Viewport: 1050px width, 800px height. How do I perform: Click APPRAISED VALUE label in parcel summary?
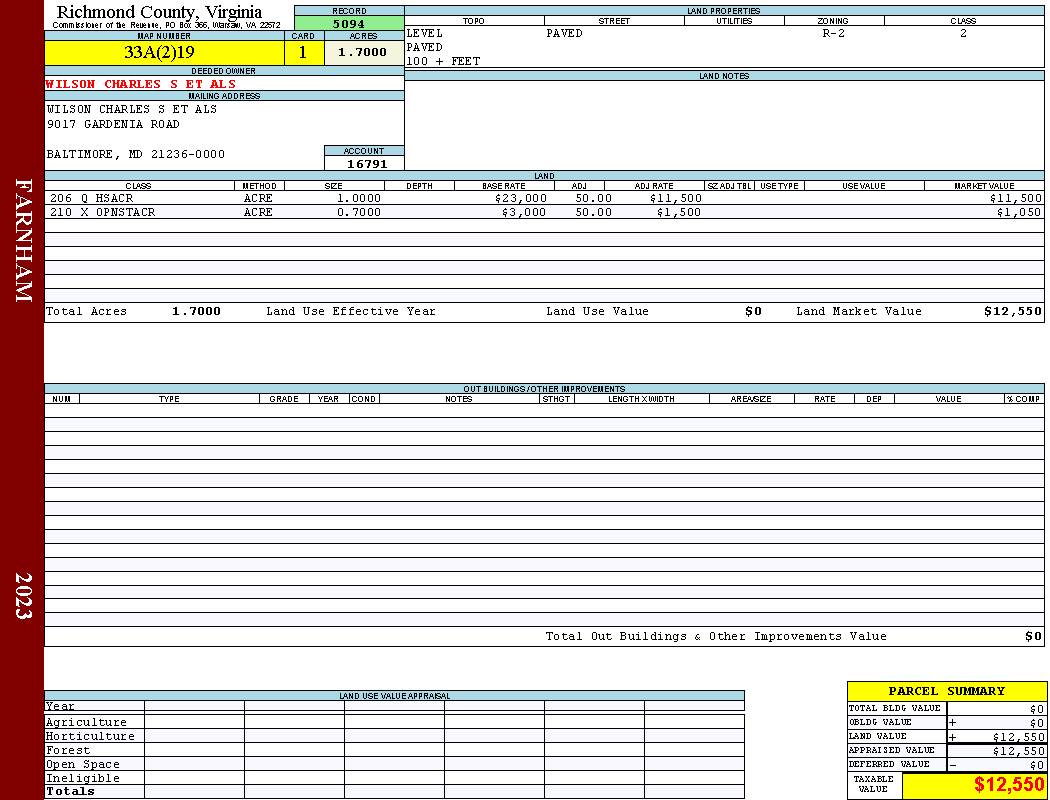891,750
